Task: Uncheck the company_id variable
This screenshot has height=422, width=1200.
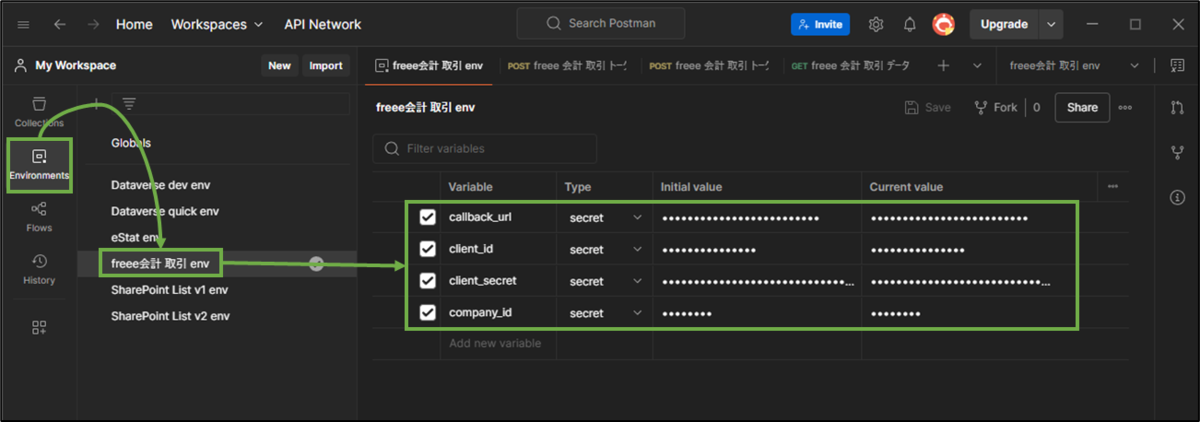Action: pos(428,313)
